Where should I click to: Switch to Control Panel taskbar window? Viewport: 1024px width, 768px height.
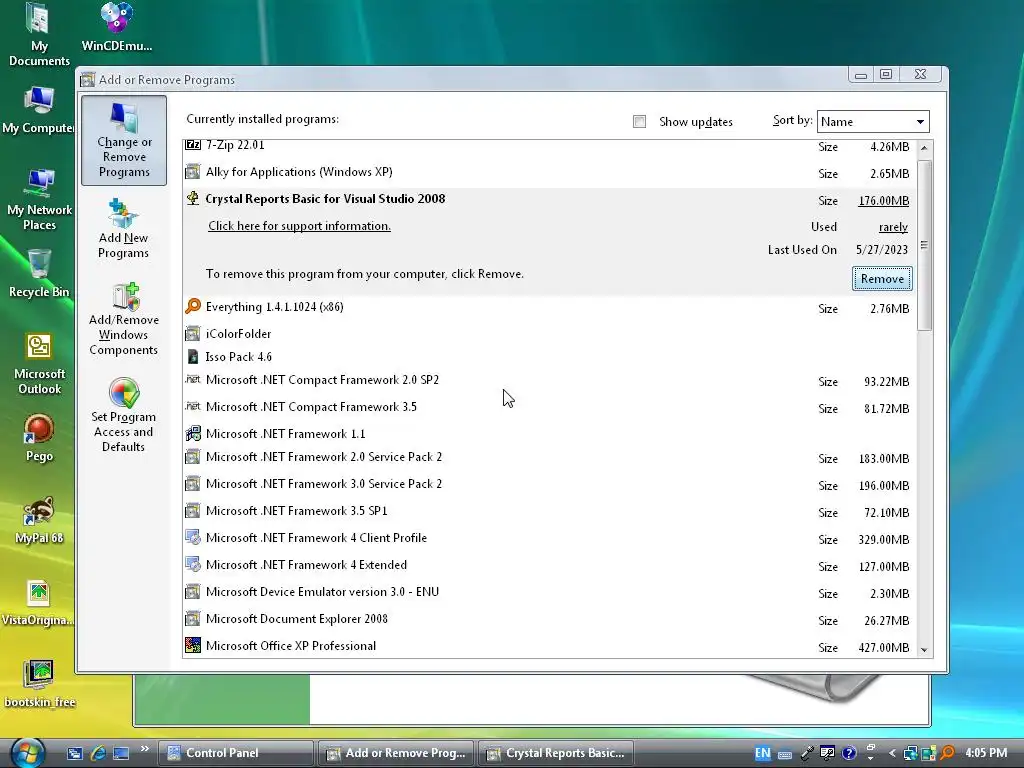coord(236,753)
